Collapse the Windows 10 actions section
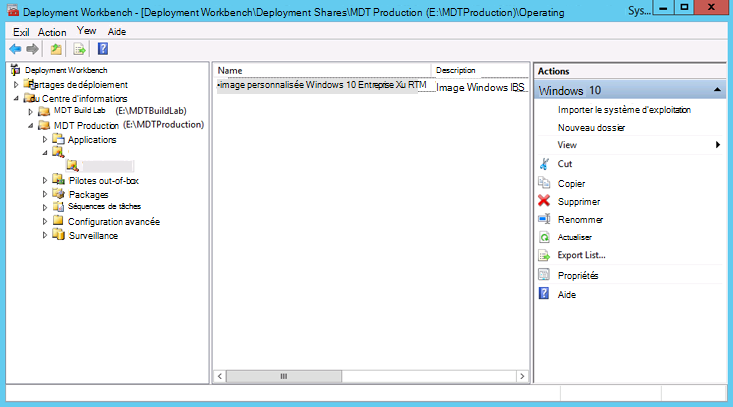The height and width of the screenshot is (407, 733). pos(717,90)
